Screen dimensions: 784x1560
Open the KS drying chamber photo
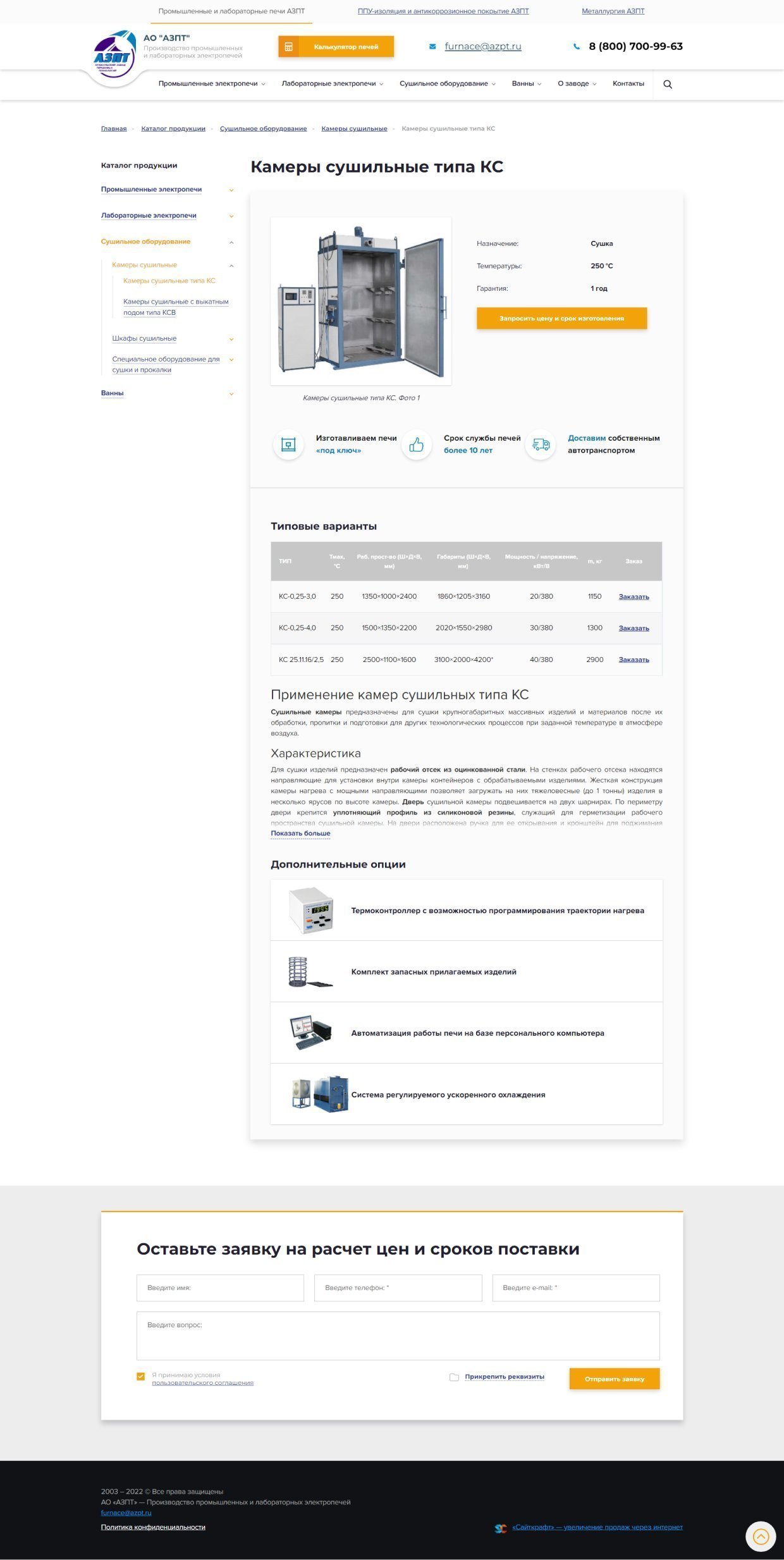pyautogui.click(x=361, y=301)
